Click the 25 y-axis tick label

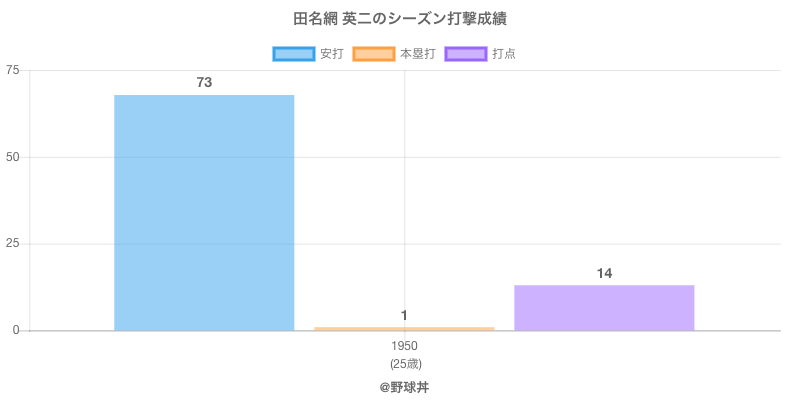coord(12,244)
